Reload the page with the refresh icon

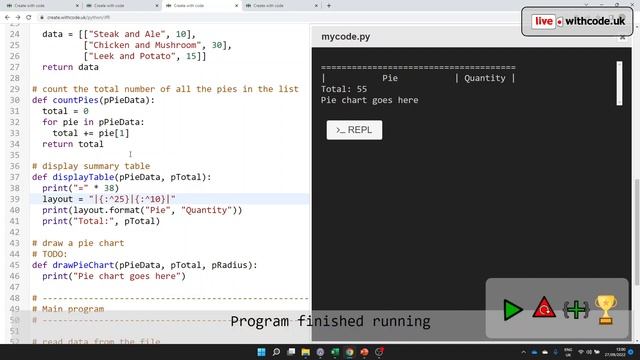[29, 18]
